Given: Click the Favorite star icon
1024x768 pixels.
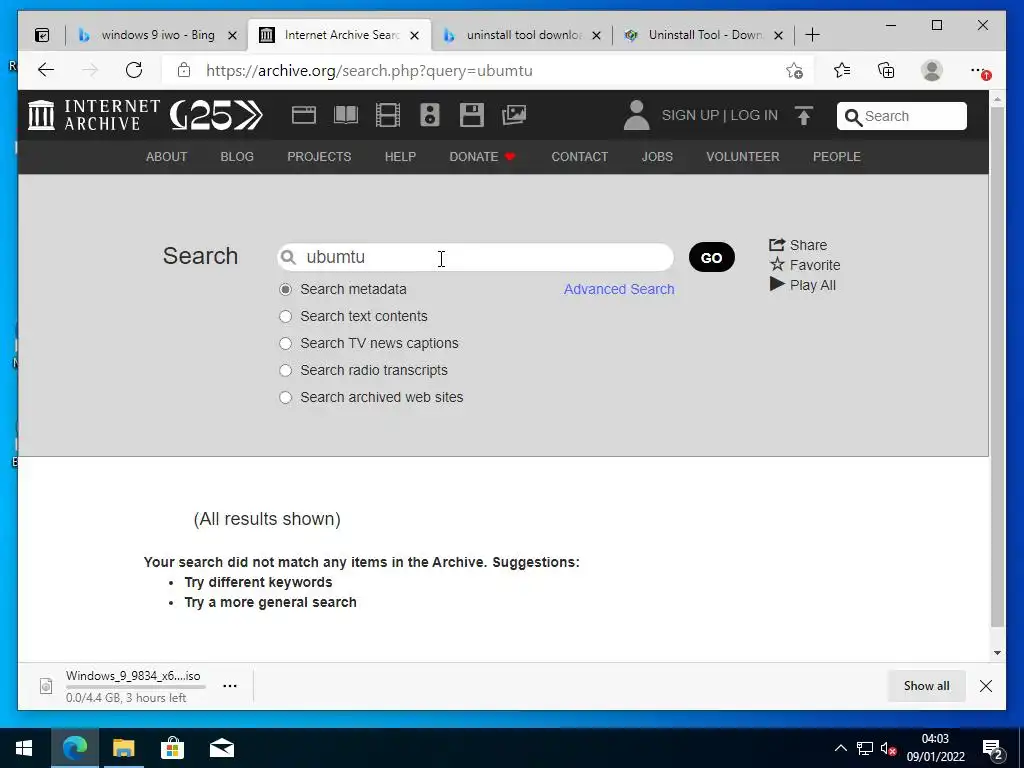Looking at the screenshot, I should 777,264.
